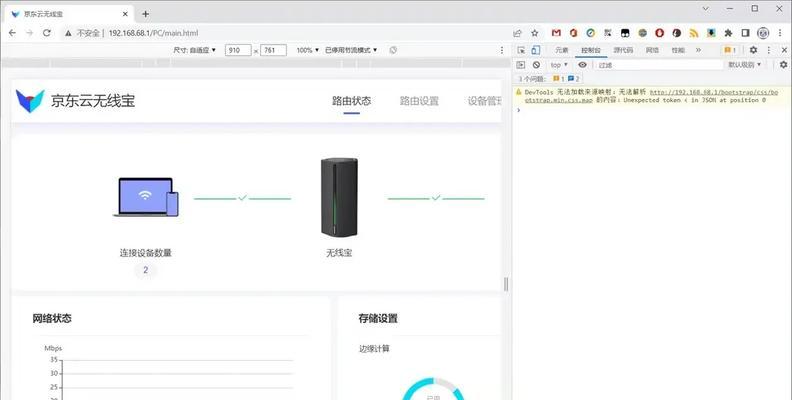
Task: Open the throttling mode dropdown
Action: tap(351, 50)
